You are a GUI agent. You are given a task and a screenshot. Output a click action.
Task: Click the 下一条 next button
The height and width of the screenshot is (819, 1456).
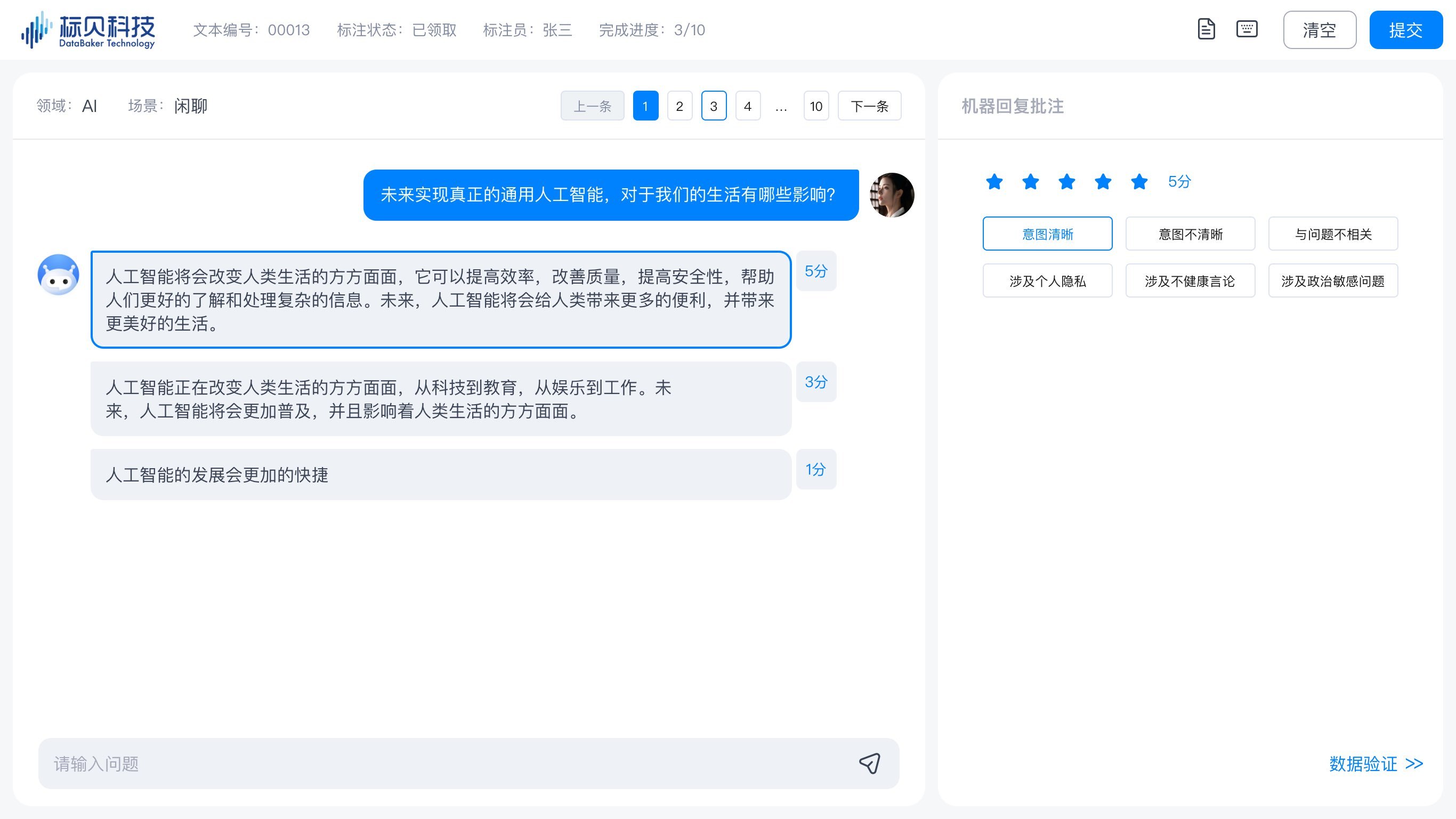click(869, 106)
